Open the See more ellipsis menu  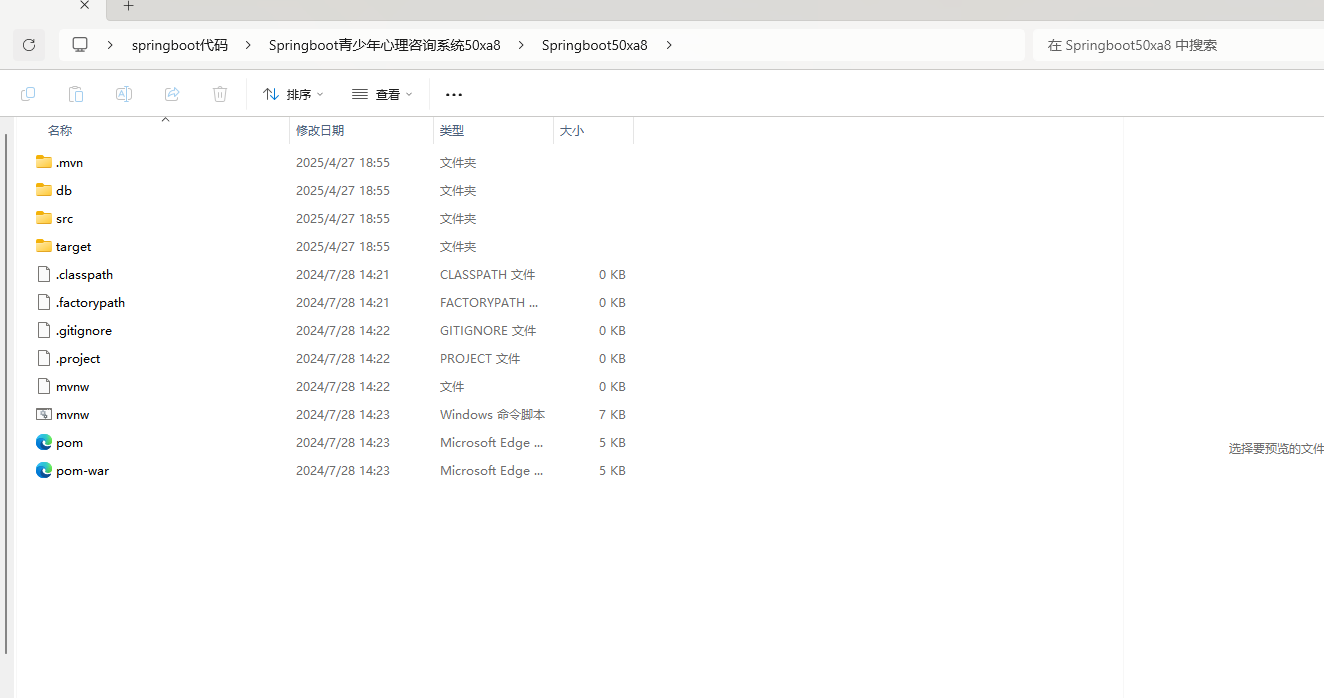[x=454, y=94]
